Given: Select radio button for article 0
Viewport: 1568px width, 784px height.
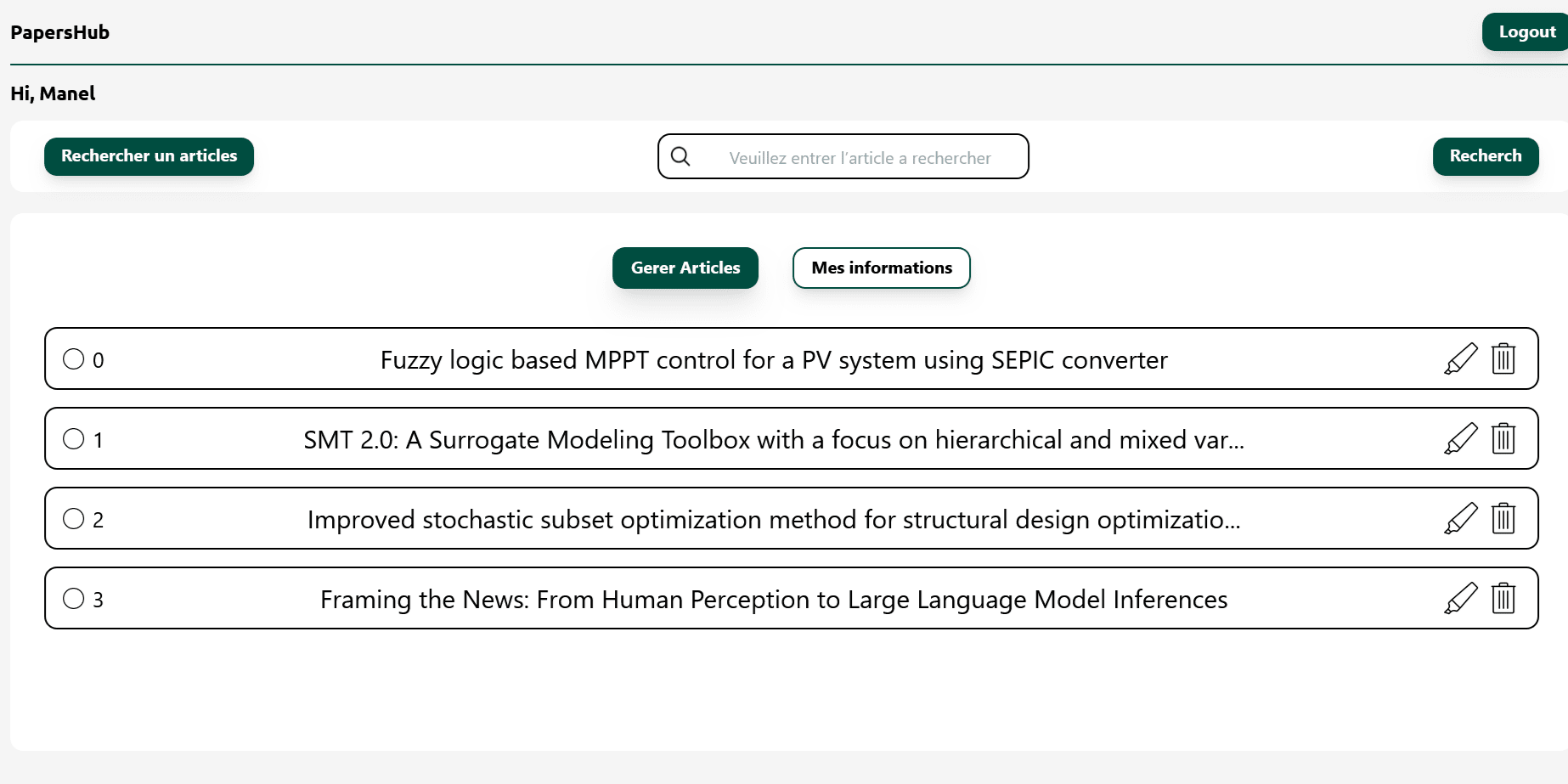Looking at the screenshot, I should (74, 358).
